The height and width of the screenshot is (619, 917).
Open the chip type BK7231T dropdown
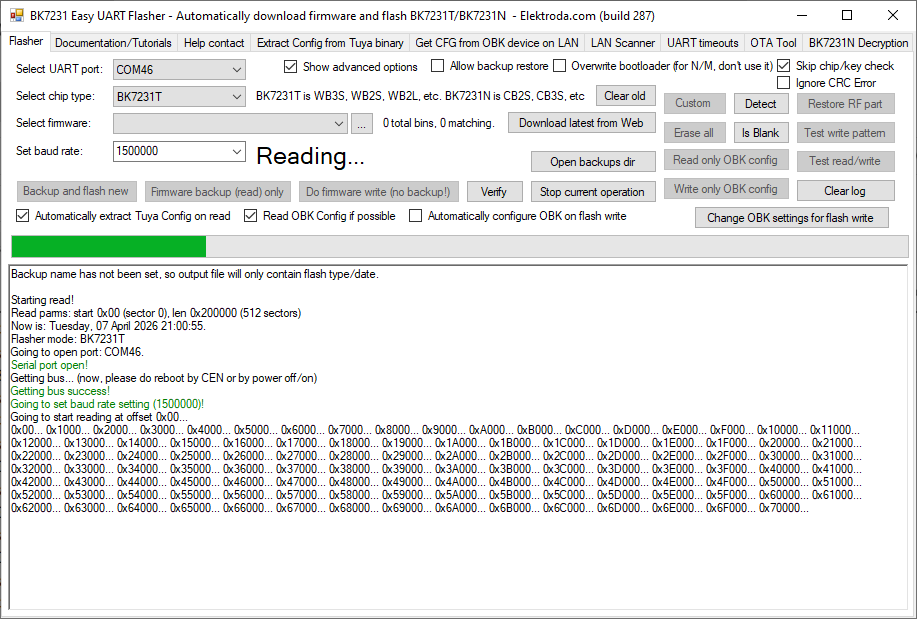tap(179, 97)
